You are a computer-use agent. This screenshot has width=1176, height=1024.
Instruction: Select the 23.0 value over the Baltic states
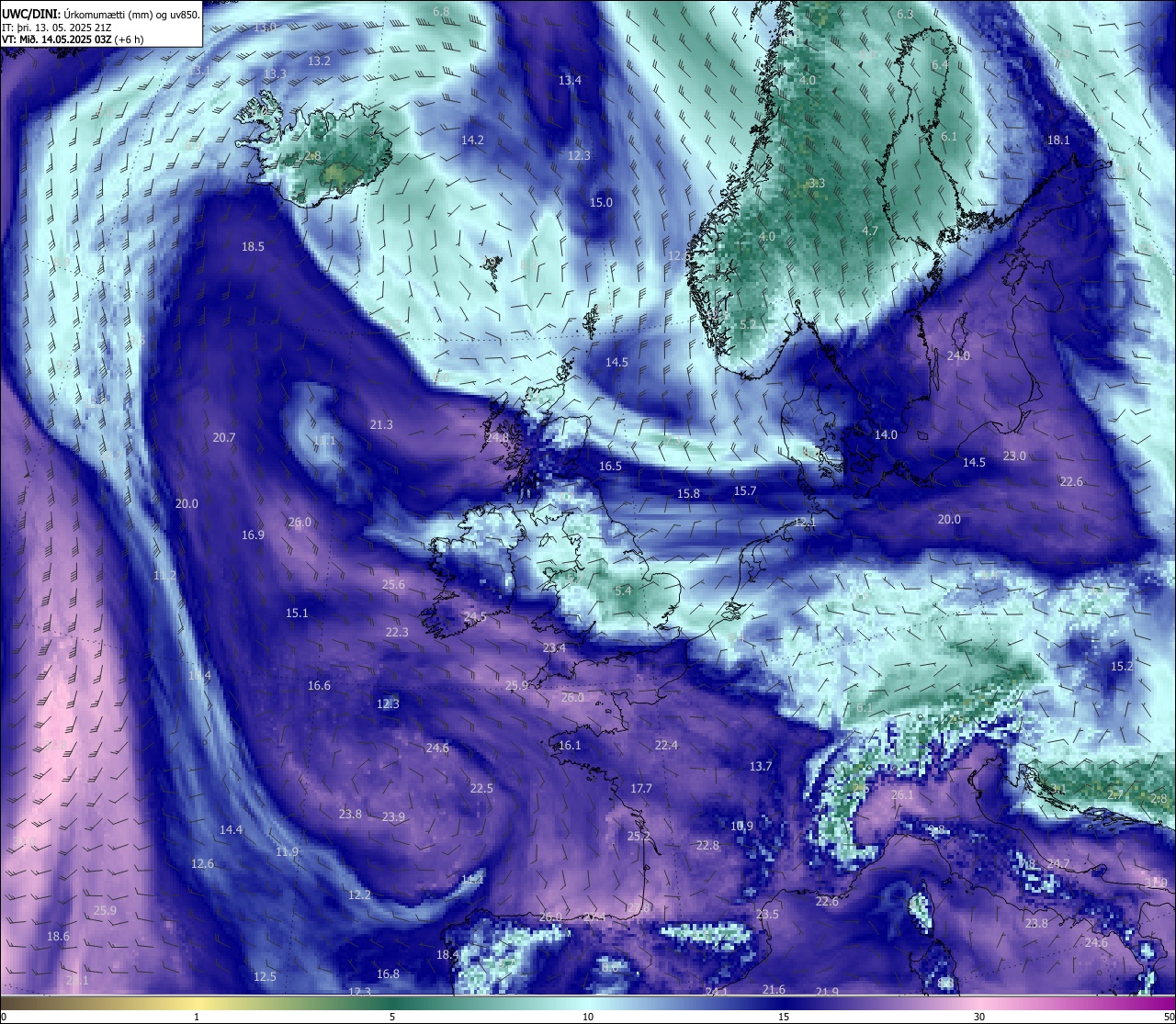click(1014, 456)
